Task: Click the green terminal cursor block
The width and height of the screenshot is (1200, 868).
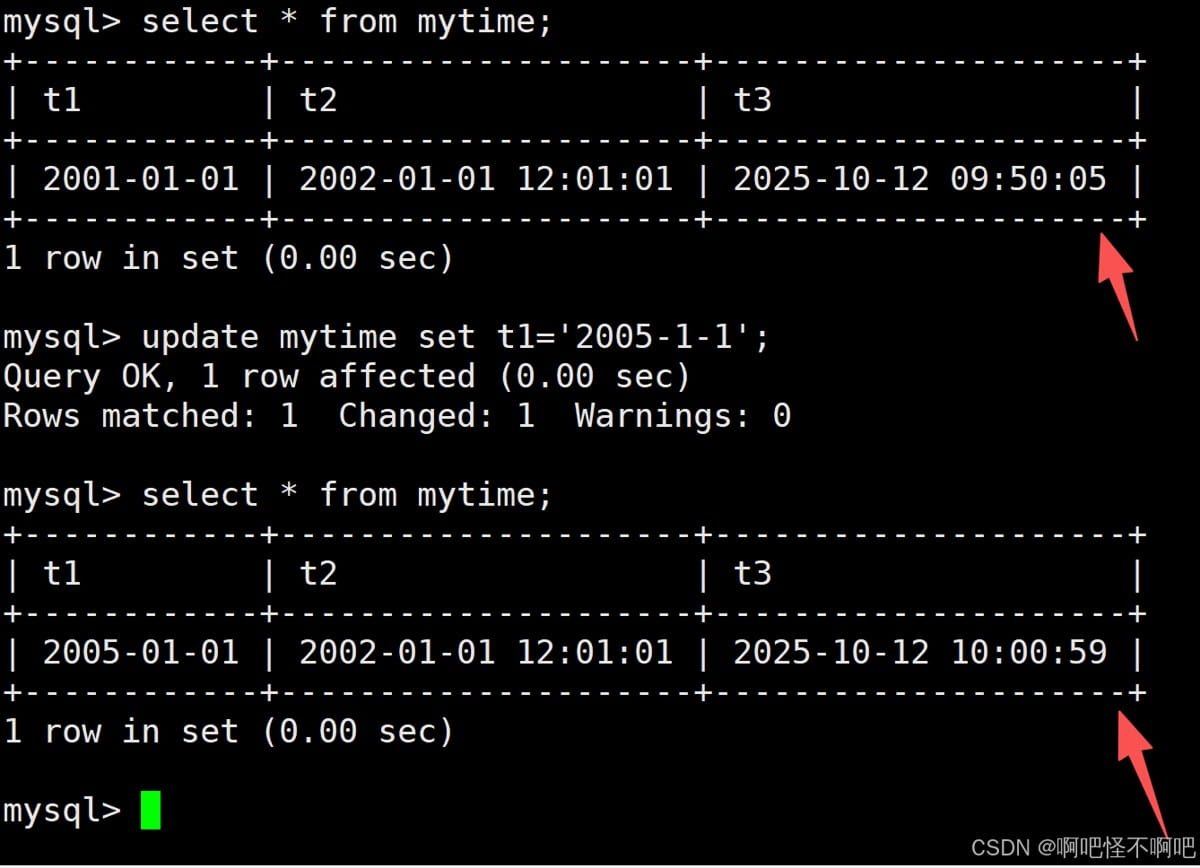Action: (x=150, y=810)
